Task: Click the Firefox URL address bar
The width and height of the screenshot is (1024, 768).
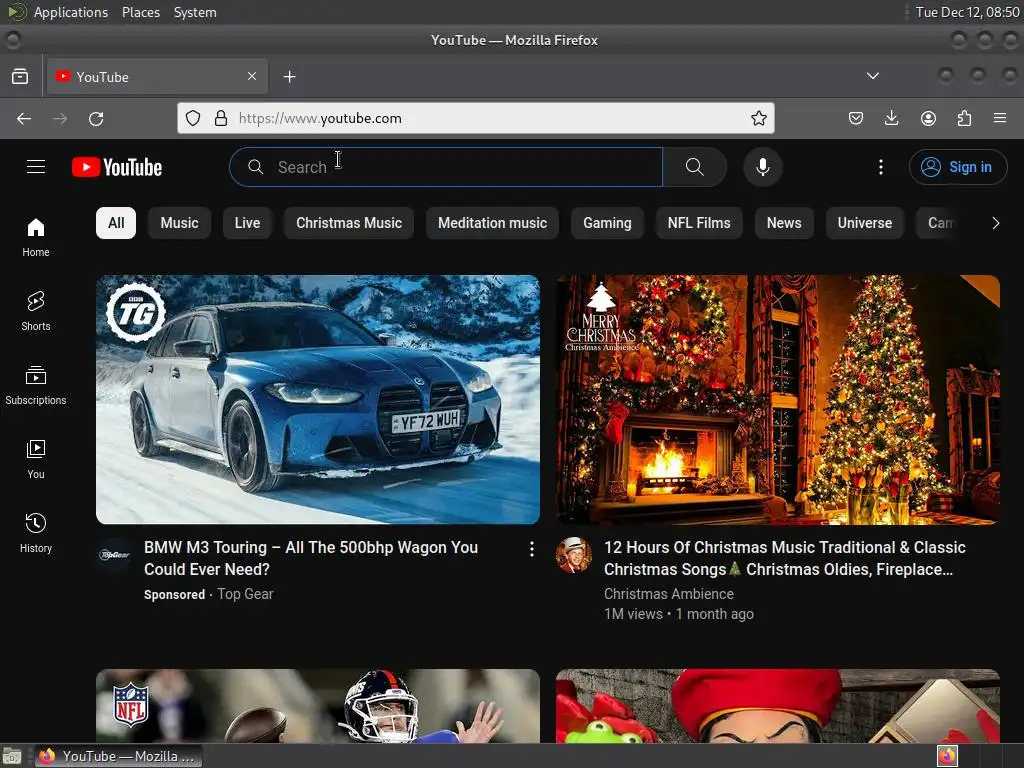Action: [475, 118]
